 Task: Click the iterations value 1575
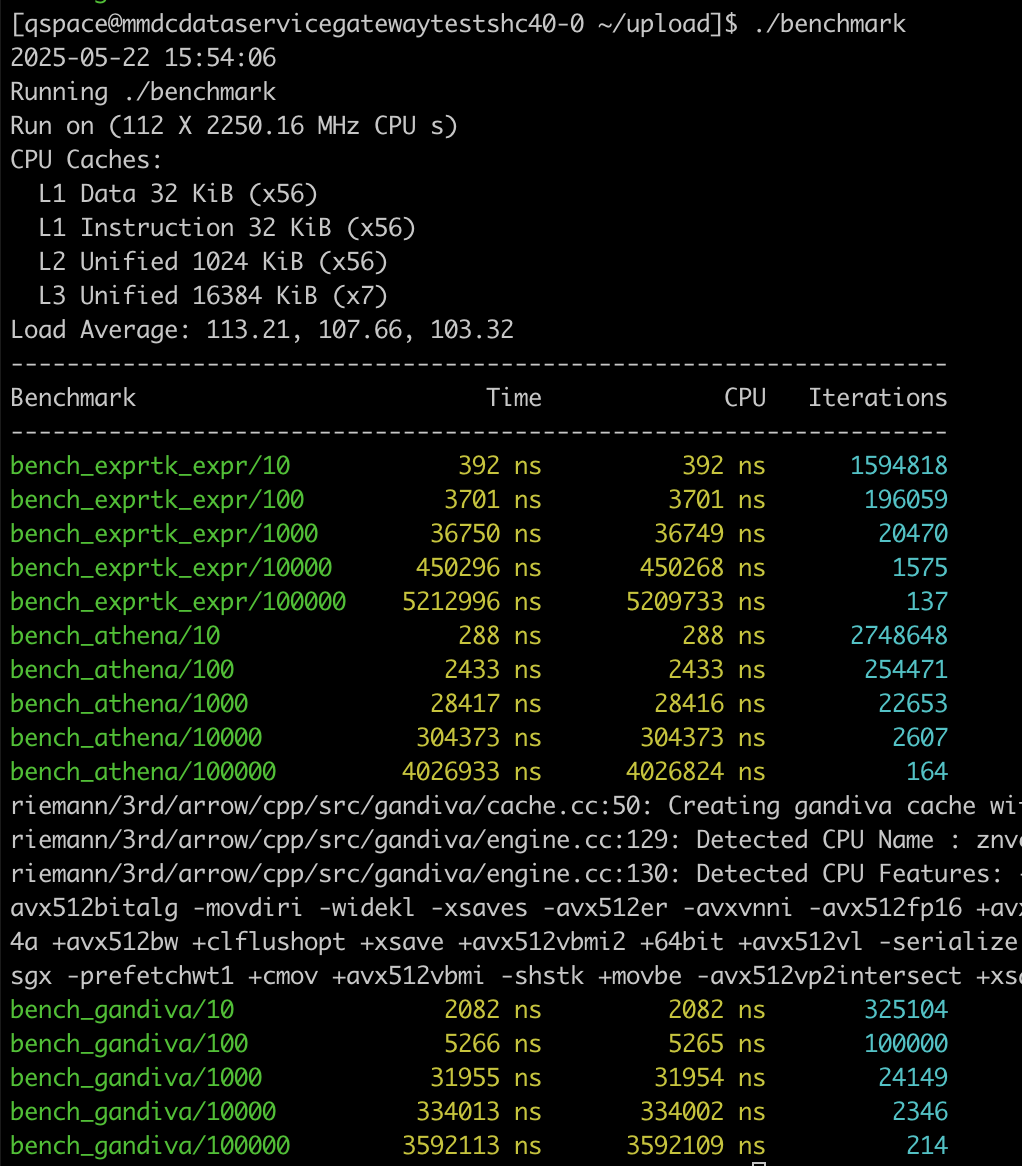click(920, 568)
